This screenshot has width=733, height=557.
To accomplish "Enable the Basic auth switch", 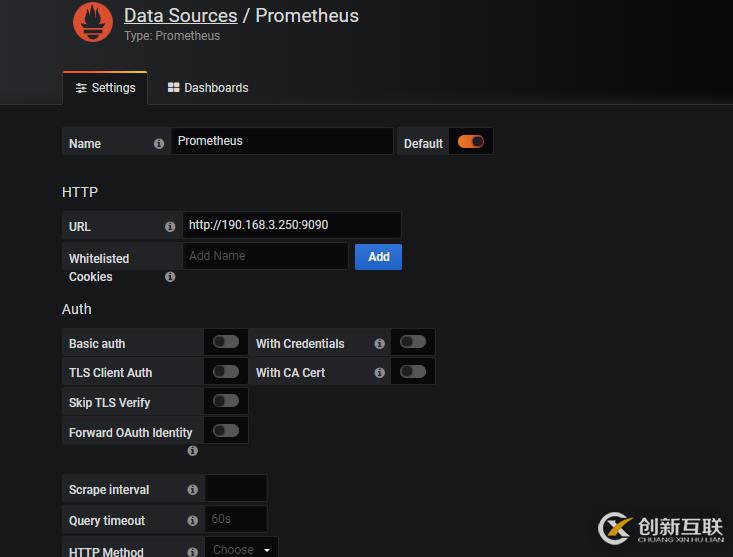I will pyautogui.click(x=226, y=342).
